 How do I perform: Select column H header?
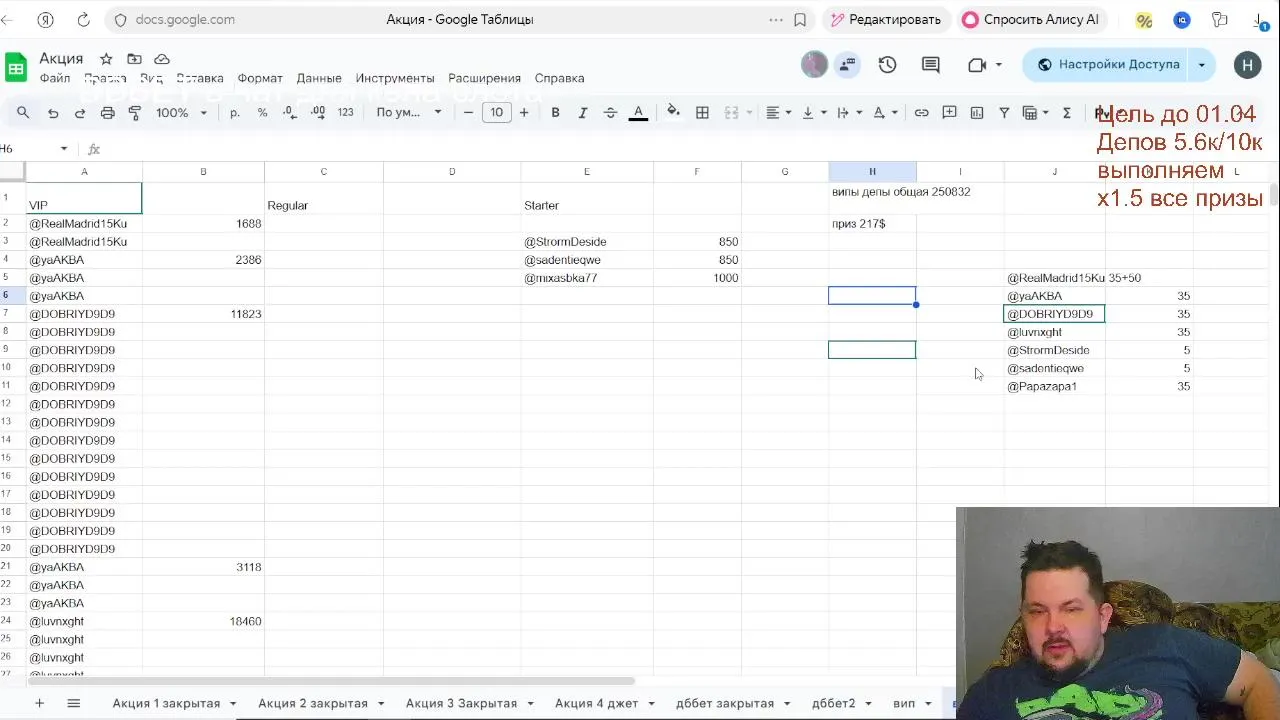coord(872,172)
